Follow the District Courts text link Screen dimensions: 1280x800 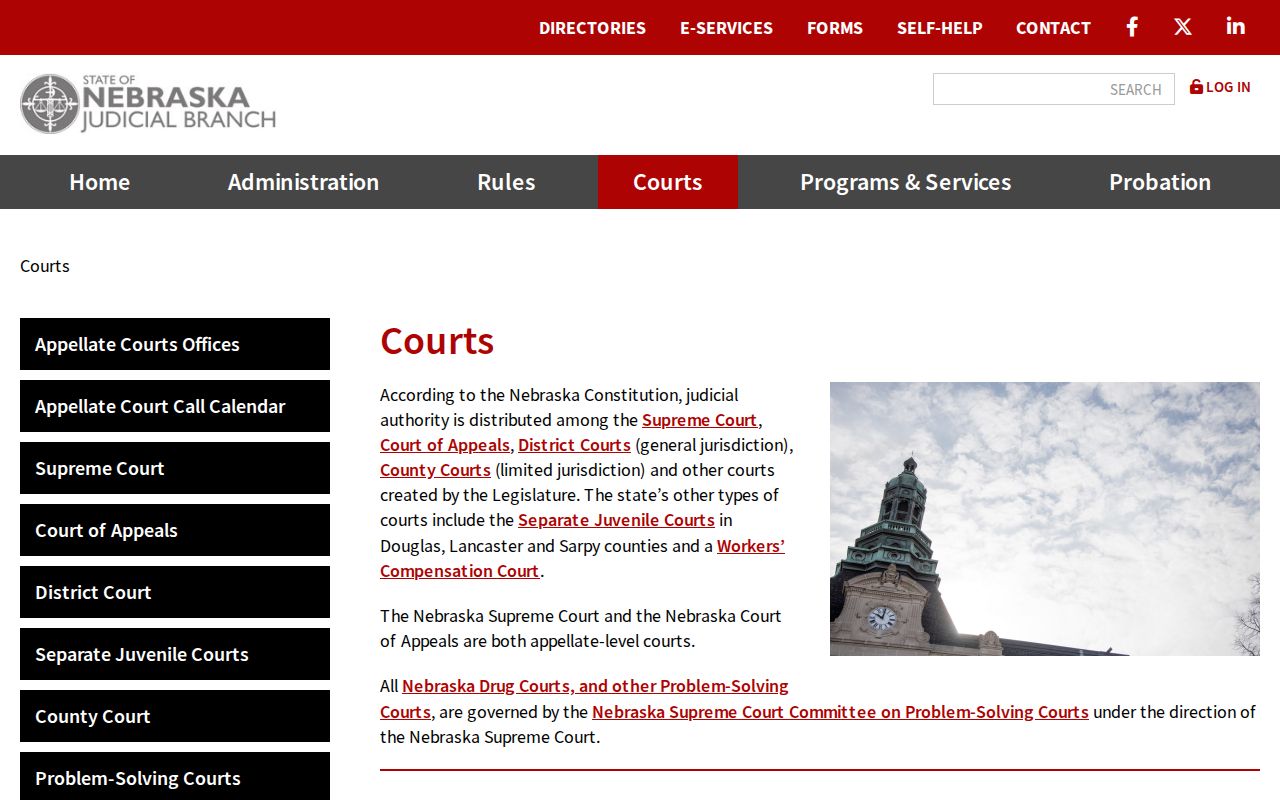coord(574,445)
